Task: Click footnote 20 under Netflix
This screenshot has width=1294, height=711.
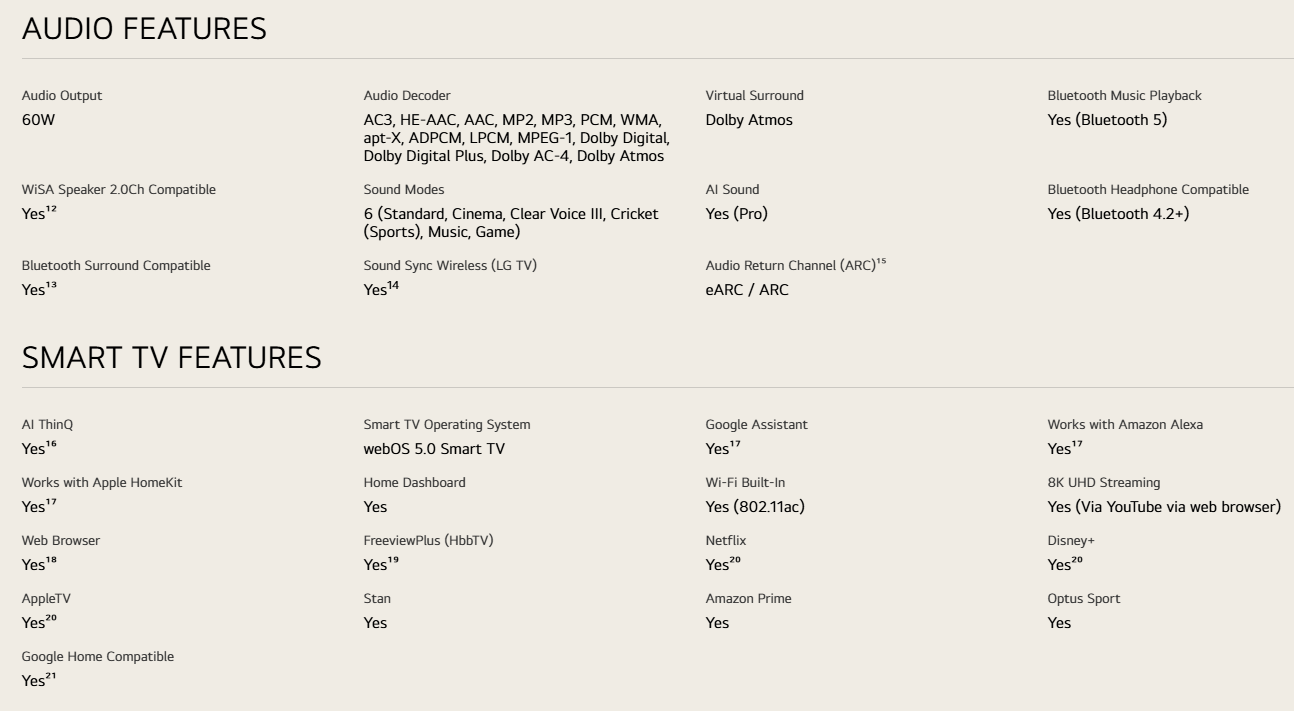Action: coord(735,559)
